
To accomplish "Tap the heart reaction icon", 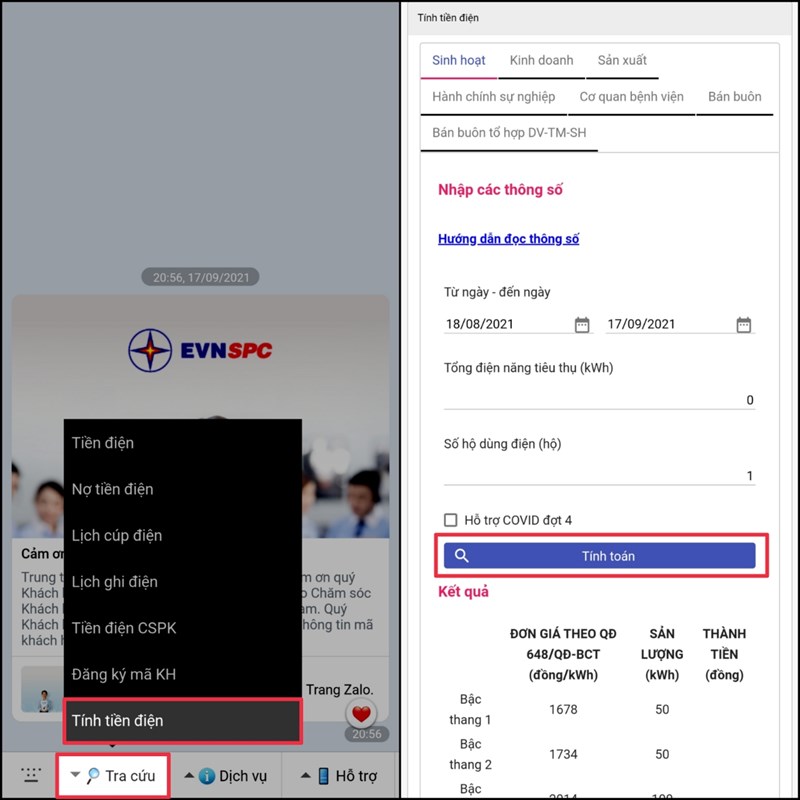I will (x=361, y=714).
